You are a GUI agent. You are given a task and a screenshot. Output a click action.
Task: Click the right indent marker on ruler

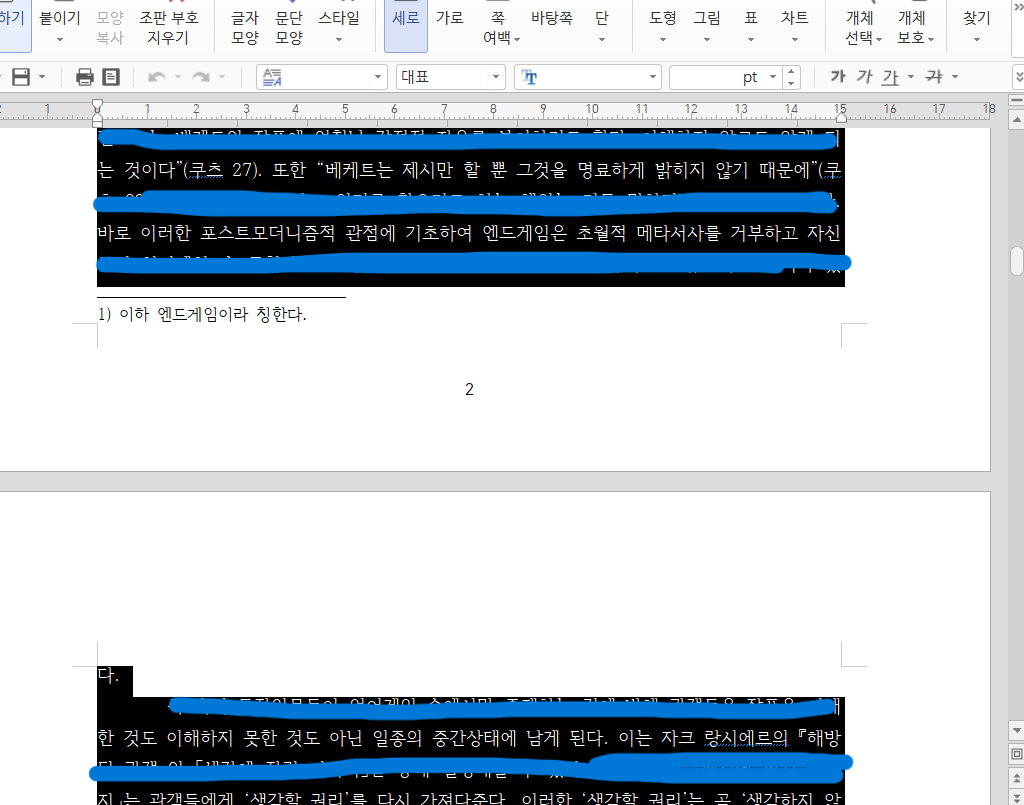(x=841, y=117)
